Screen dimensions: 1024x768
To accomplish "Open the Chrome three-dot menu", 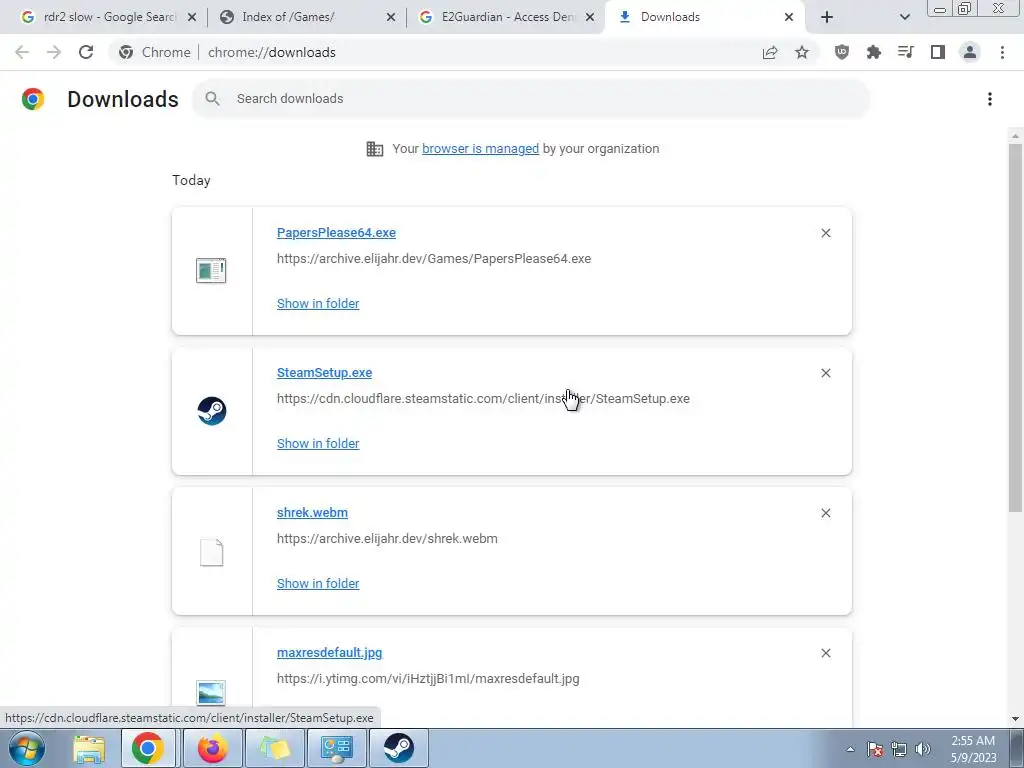I will pyautogui.click(x=1002, y=52).
